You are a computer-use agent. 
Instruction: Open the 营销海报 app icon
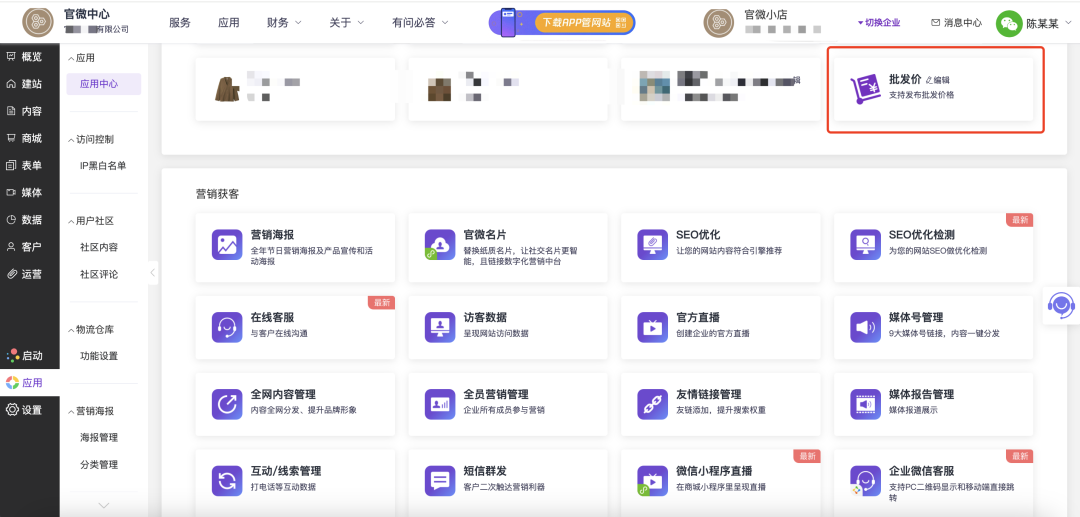point(227,245)
